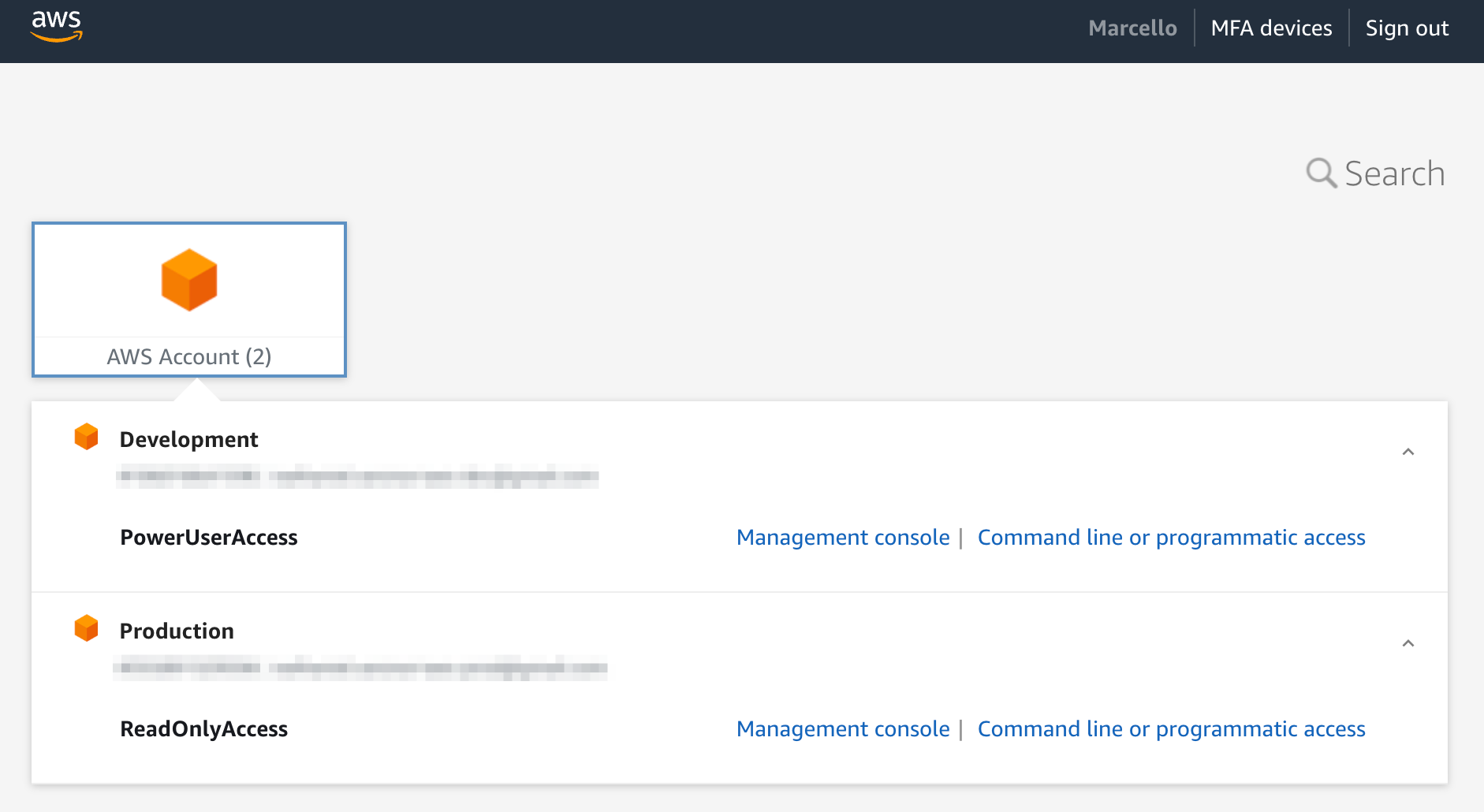Get command line access for PowerUserAccess
The image size is (1484, 812).
1171,538
